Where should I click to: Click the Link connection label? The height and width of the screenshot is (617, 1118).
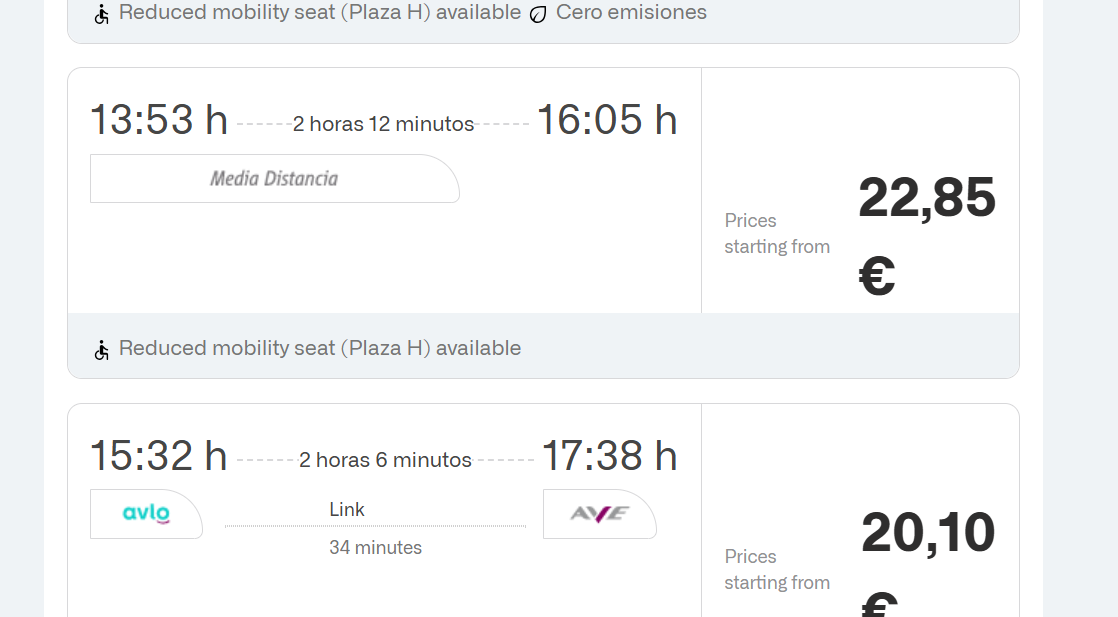[347, 509]
